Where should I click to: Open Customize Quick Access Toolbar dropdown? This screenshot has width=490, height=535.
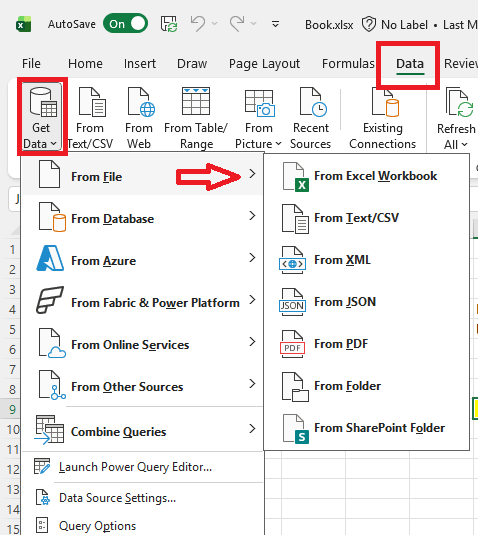coord(275,24)
